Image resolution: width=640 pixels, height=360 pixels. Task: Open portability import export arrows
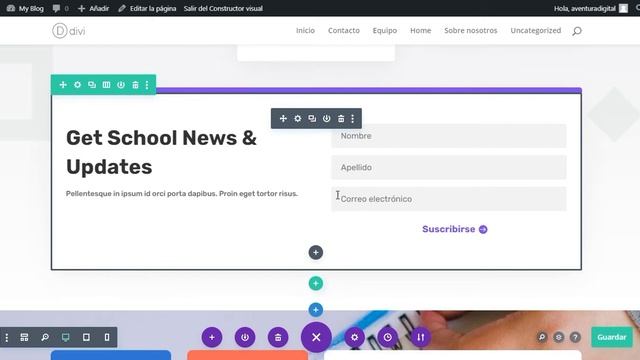click(x=420, y=337)
